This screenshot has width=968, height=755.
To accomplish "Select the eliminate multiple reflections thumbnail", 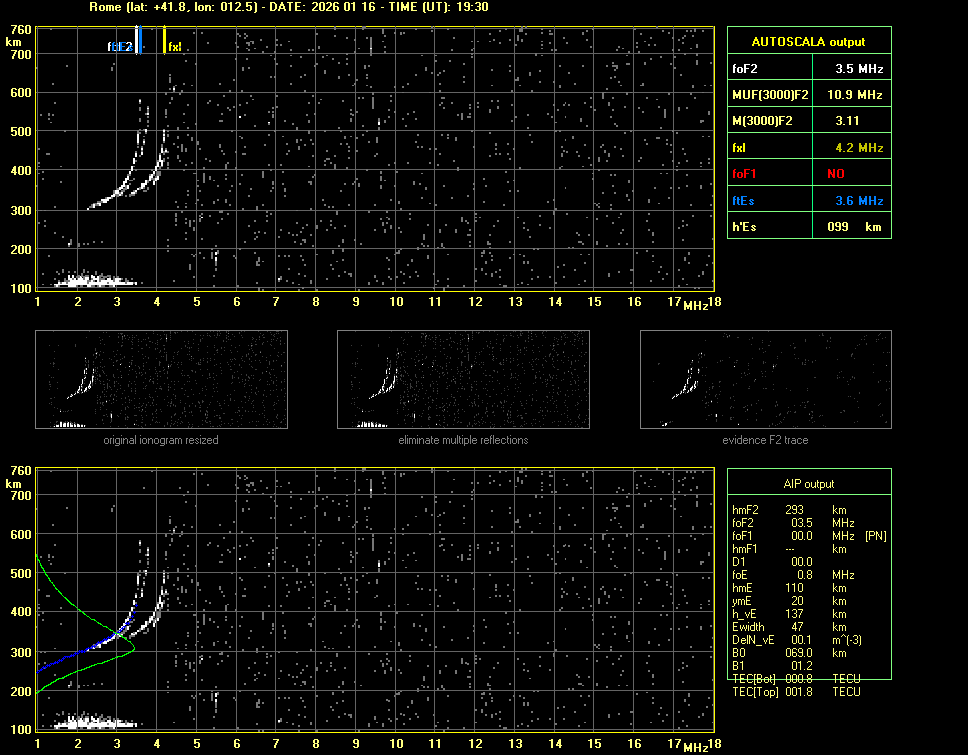I will [x=463, y=380].
